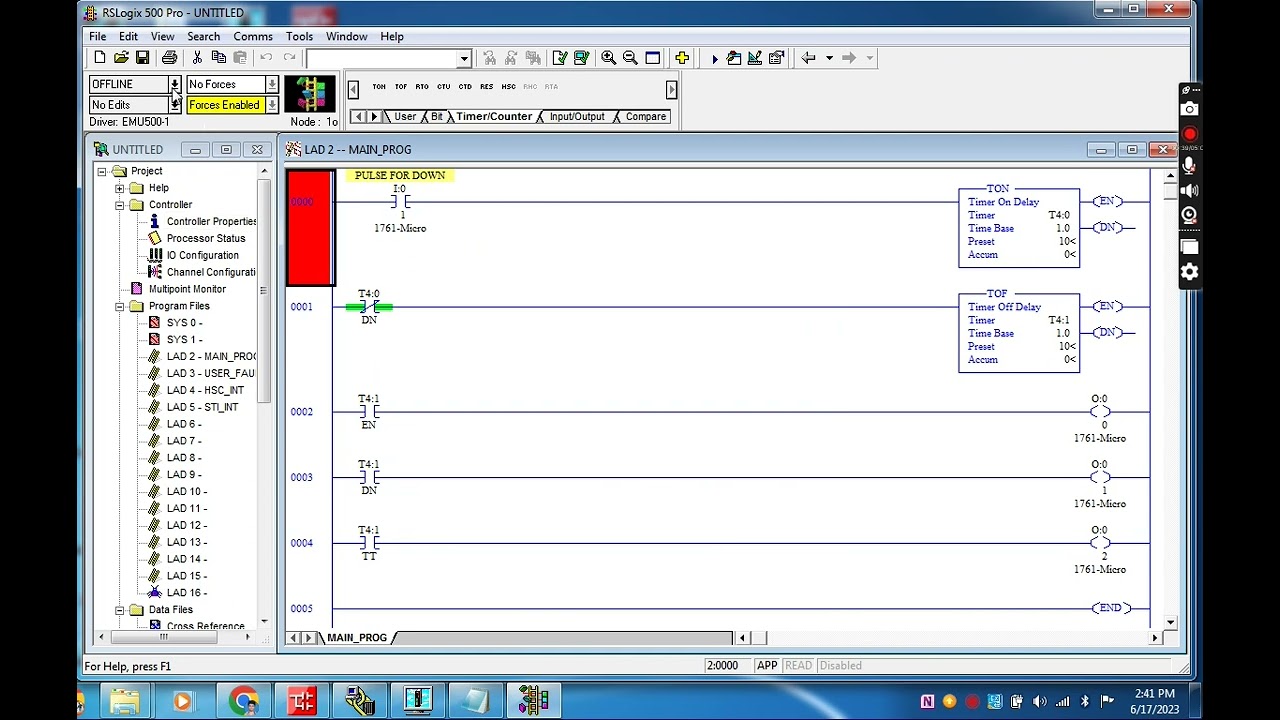1280x720 pixels.
Task: Open Multipoint Monitor in project tree
Action: pyautogui.click(x=179, y=290)
